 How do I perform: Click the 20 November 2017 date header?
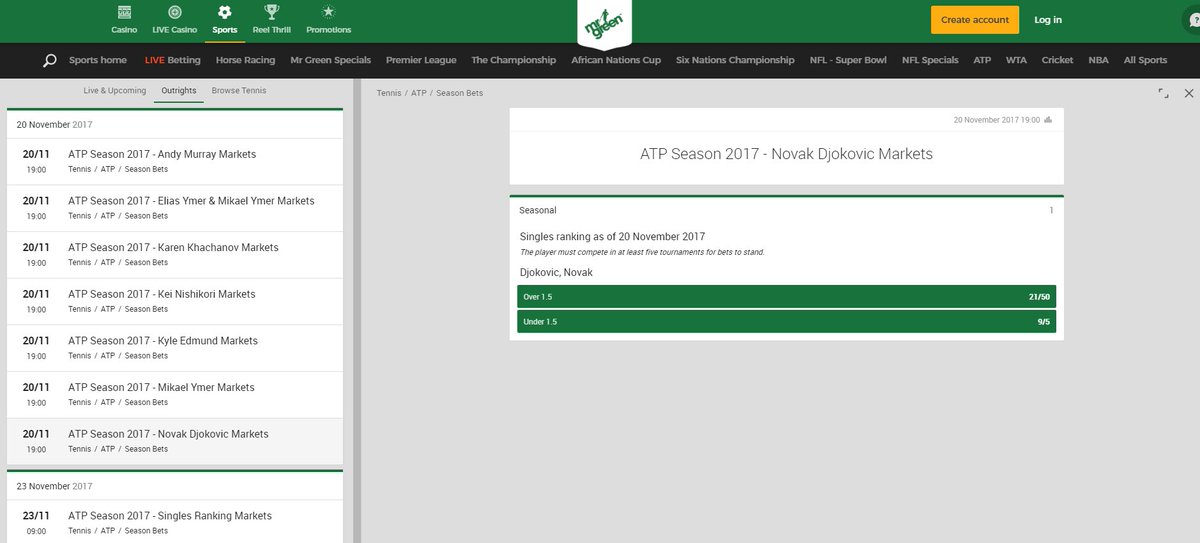tap(175, 125)
